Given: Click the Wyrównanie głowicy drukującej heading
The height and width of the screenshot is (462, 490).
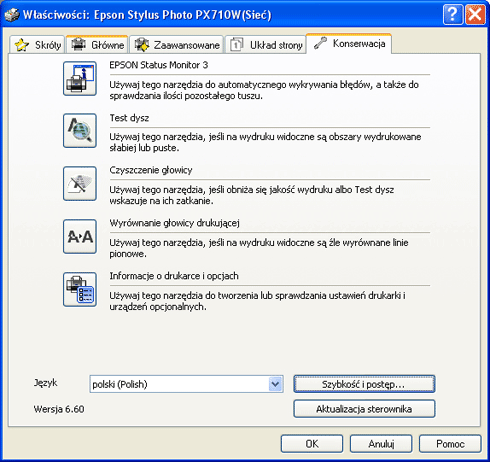Looking at the screenshot, I should tap(175, 223).
